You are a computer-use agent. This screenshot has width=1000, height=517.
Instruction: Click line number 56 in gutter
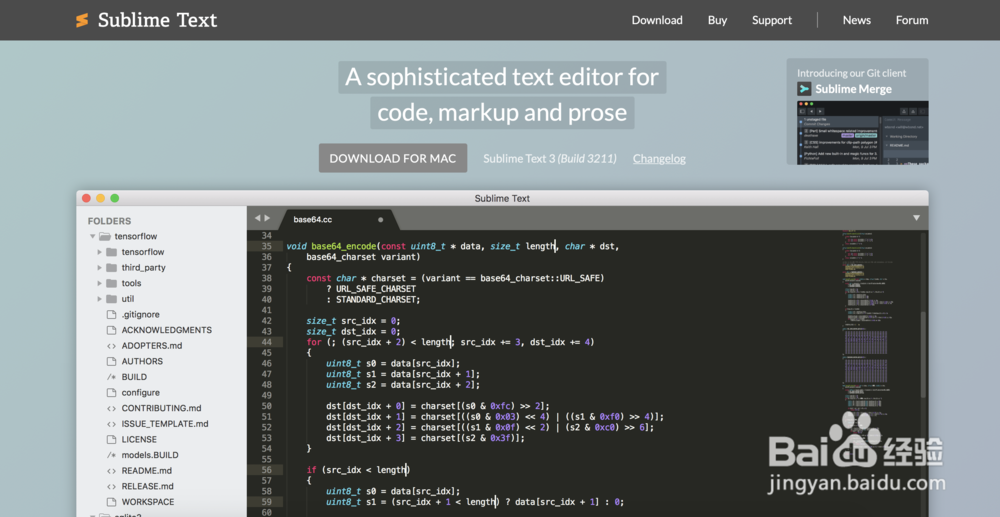click(266, 470)
